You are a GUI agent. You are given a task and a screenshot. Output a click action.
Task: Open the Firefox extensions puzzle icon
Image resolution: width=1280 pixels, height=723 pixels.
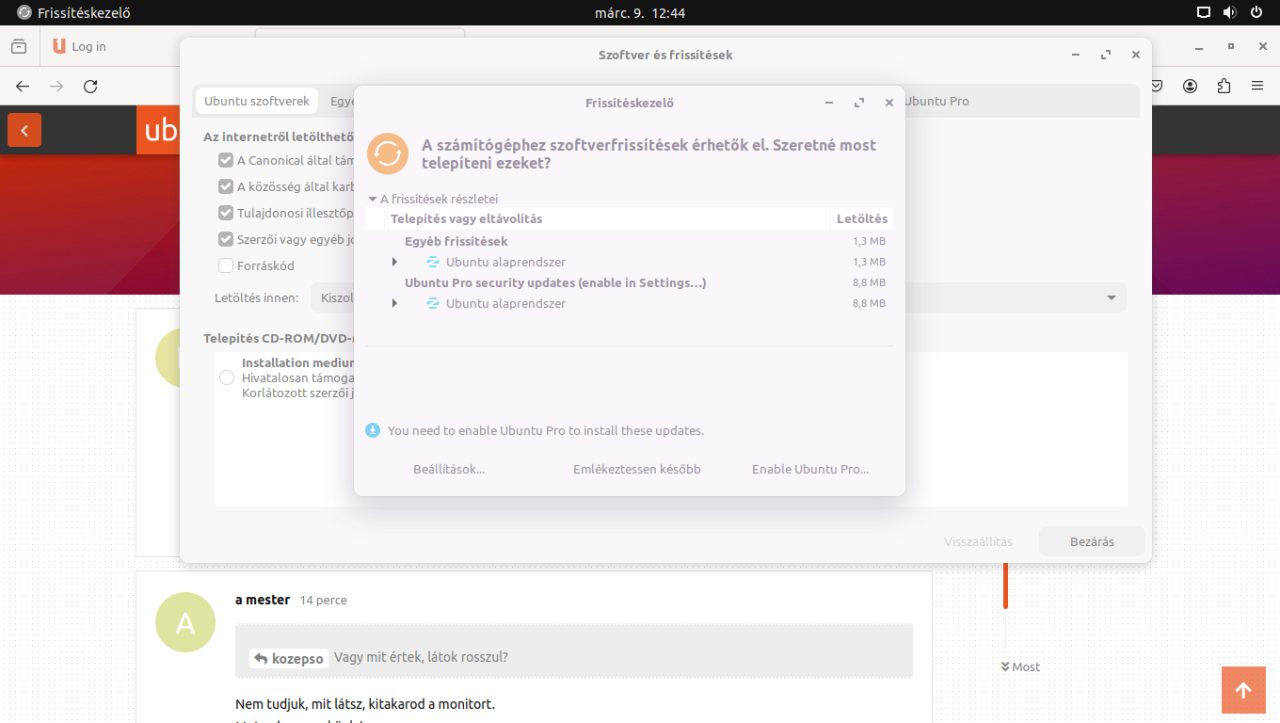1224,86
